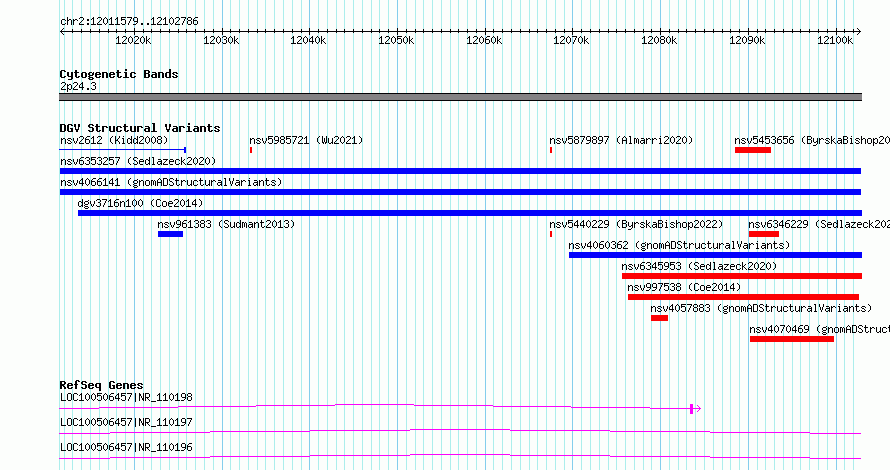Click the small red nsv5985721 marker

(x=251, y=150)
